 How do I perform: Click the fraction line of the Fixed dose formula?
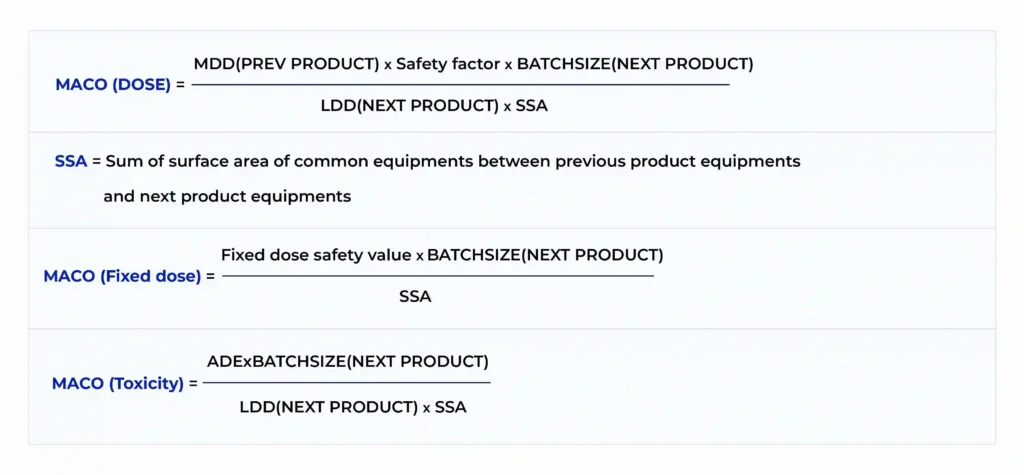click(437, 276)
